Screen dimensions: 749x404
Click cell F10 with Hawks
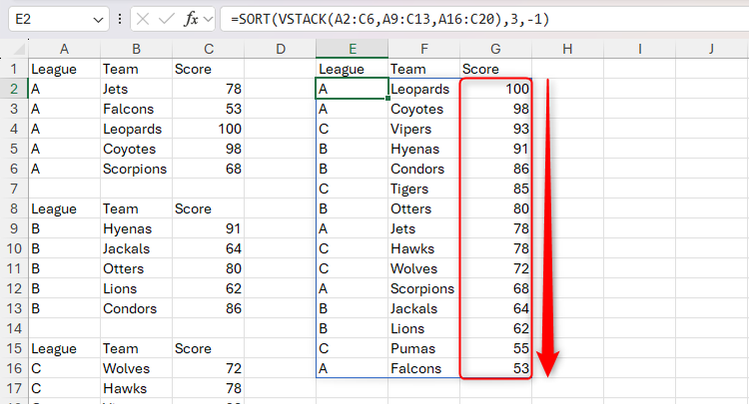pos(424,249)
